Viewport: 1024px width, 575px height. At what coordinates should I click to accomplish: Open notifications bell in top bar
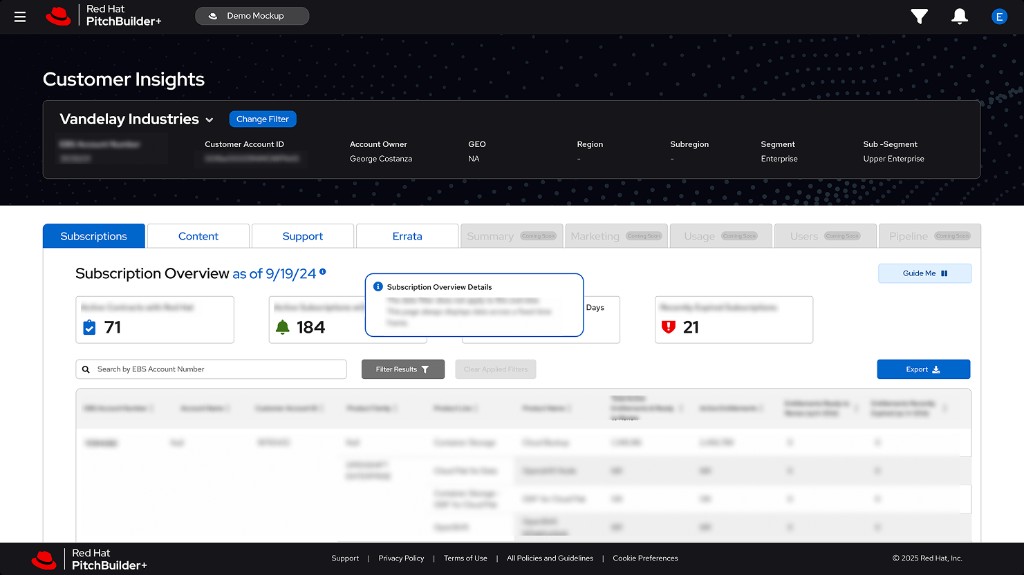click(959, 16)
